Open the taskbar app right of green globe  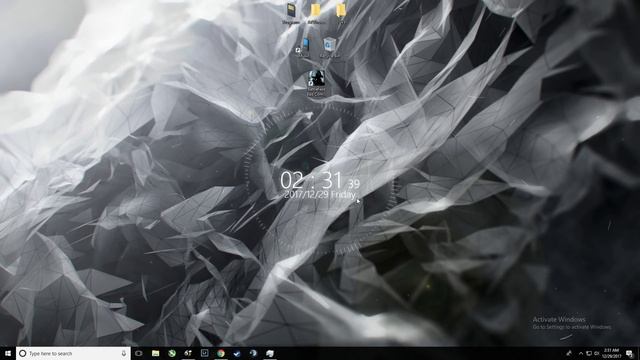188,353
